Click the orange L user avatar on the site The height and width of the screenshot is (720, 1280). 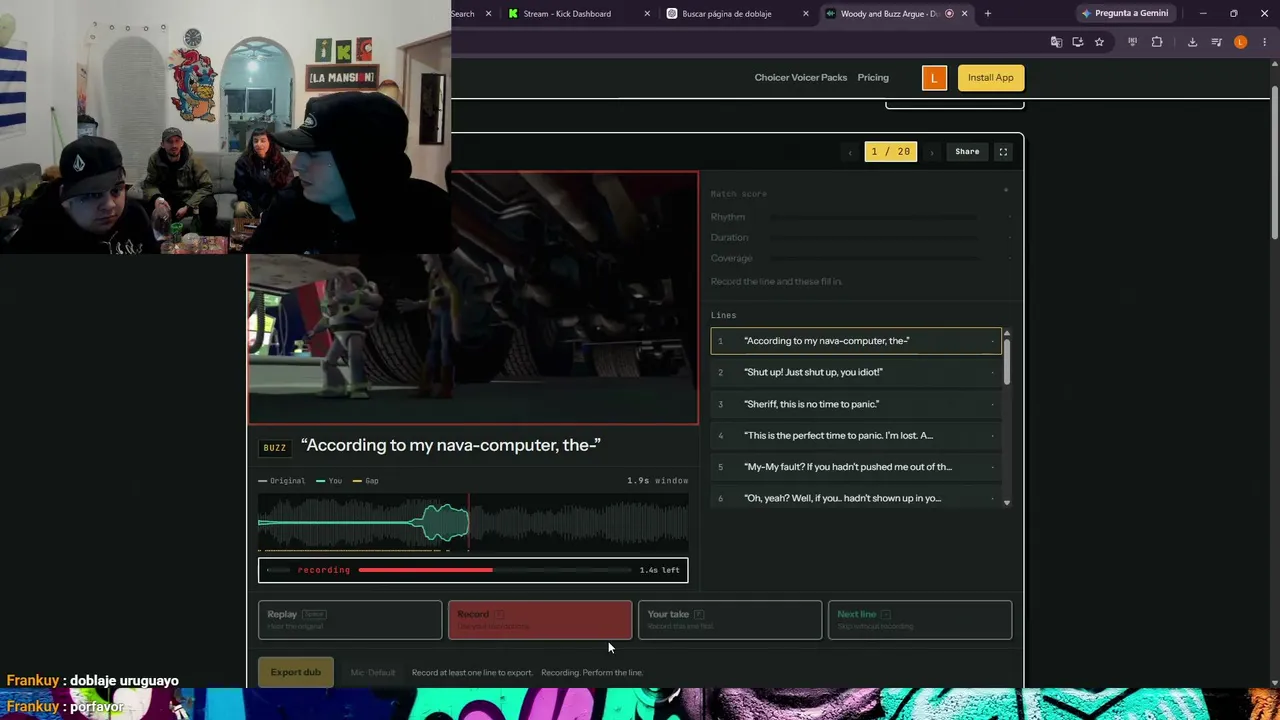pyautogui.click(x=934, y=78)
